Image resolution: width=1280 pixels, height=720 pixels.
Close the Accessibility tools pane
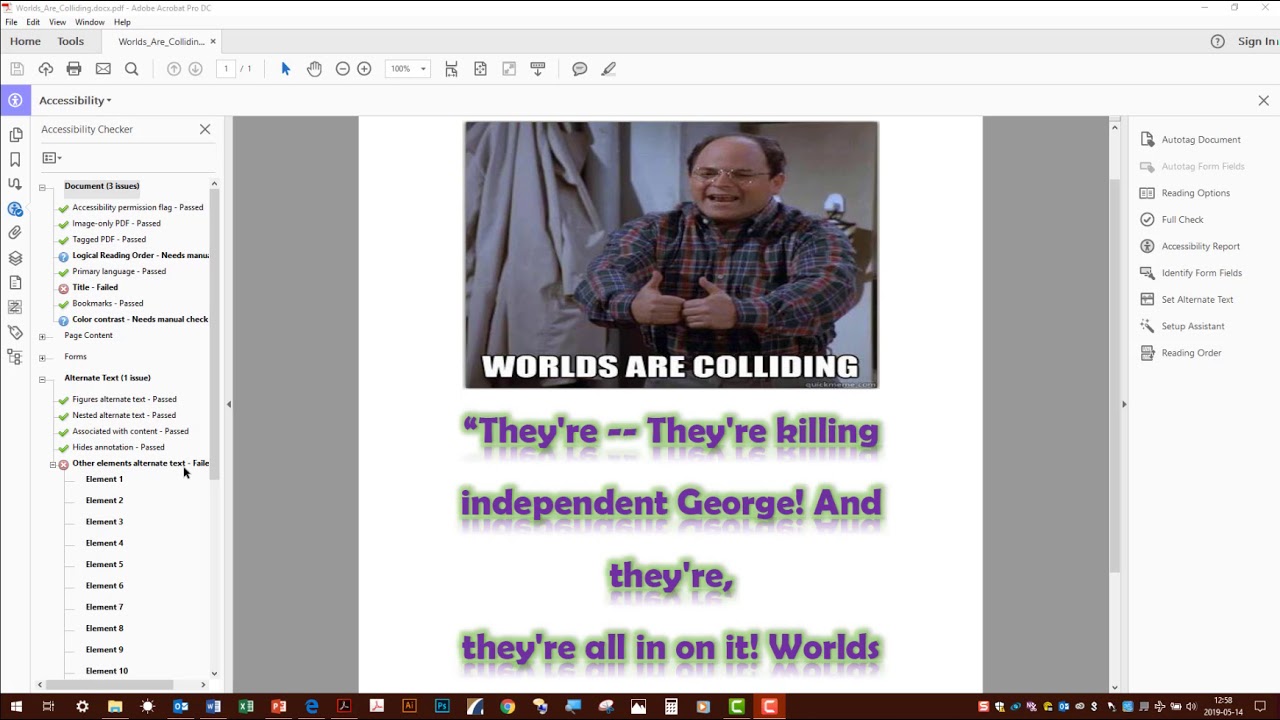(x=1263, y=101)
